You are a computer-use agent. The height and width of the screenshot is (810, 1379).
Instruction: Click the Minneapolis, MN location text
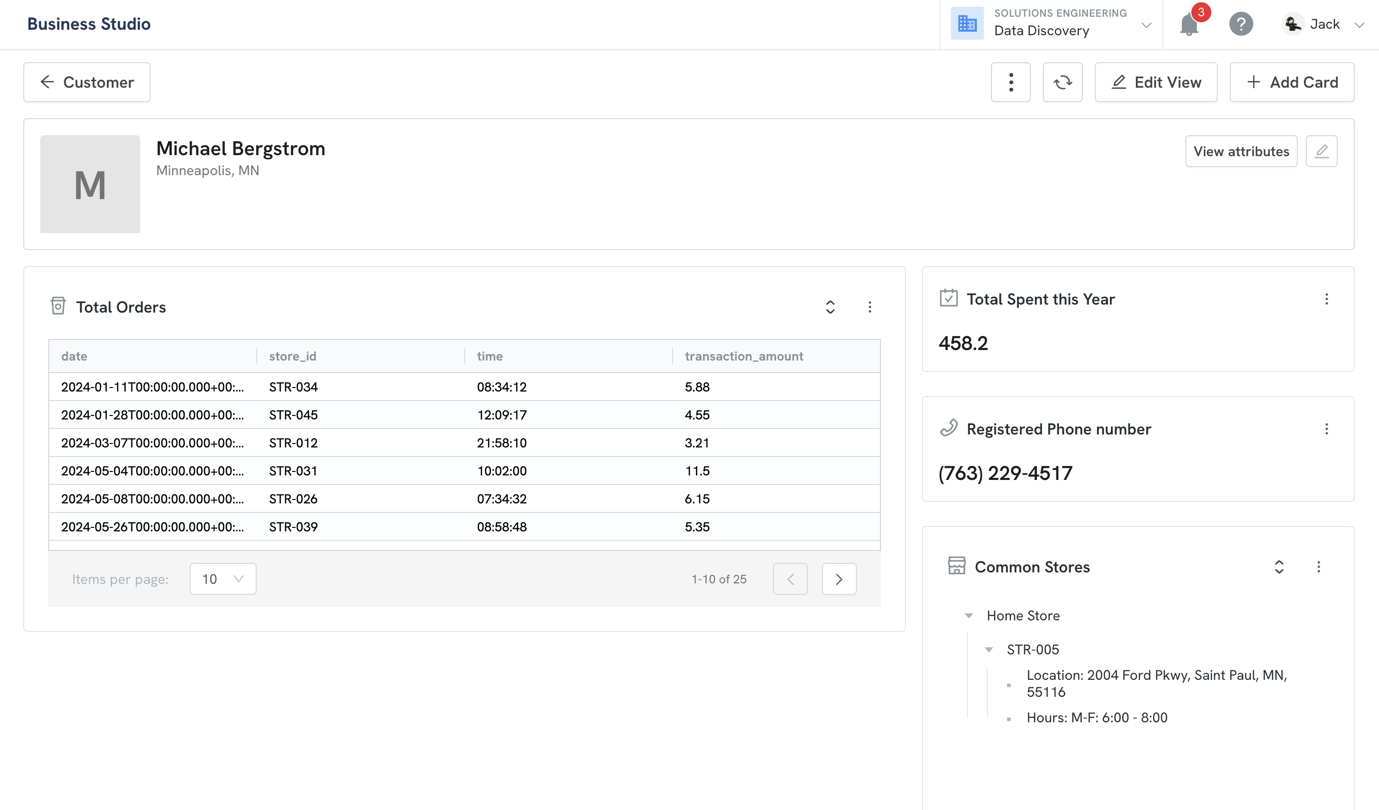coord(208,171)
